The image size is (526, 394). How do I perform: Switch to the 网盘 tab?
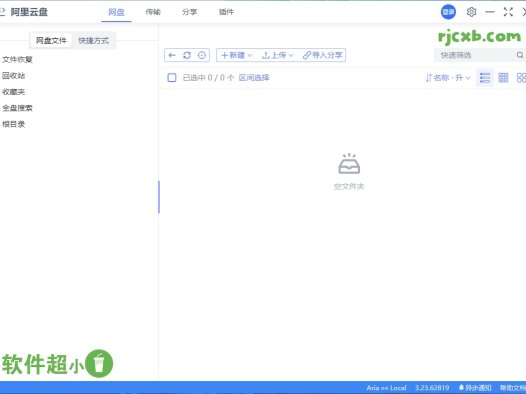[x=116, y=12]
